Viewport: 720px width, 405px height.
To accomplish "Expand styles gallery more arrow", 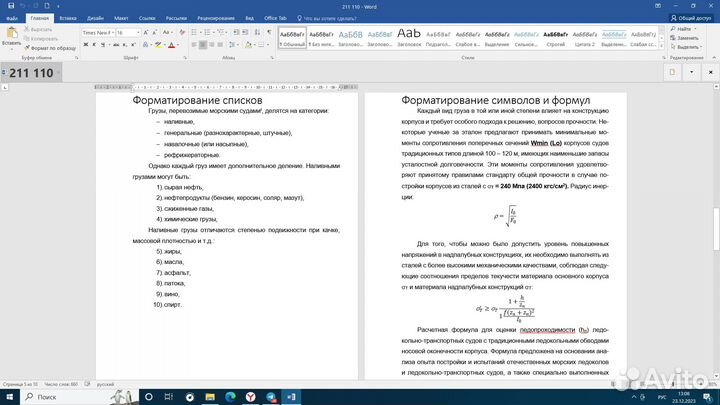I will 662,46.
